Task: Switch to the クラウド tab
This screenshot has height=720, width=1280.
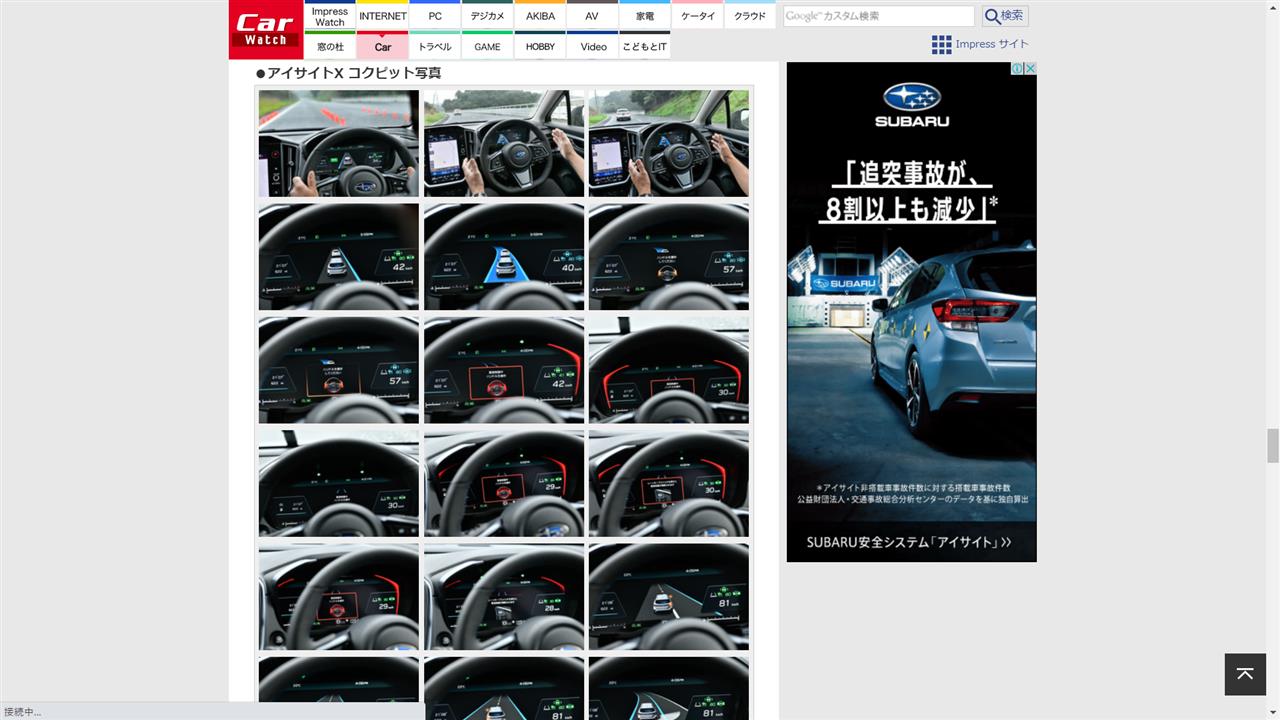Action: point(750,16)
